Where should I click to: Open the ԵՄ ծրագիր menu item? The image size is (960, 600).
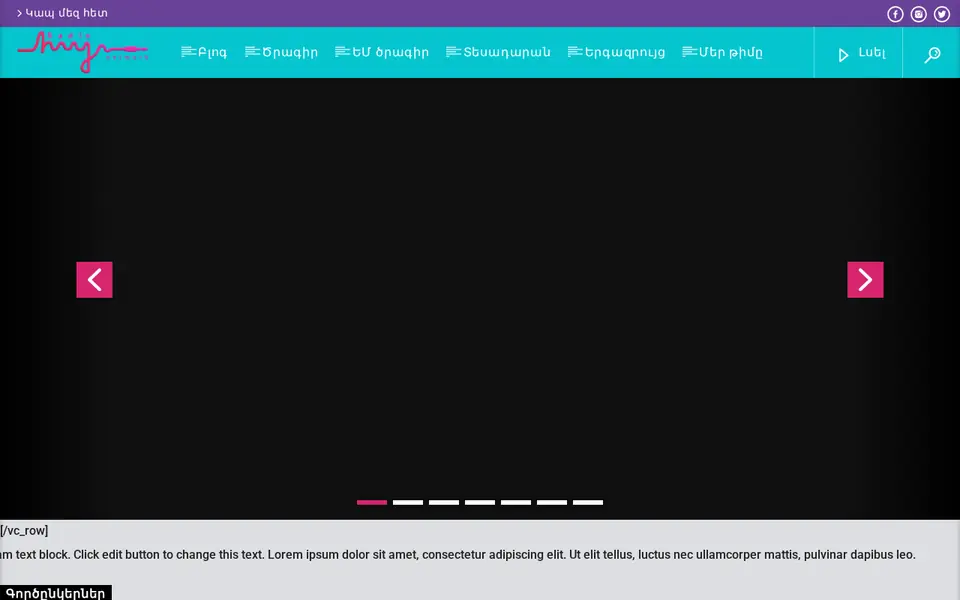382,52
